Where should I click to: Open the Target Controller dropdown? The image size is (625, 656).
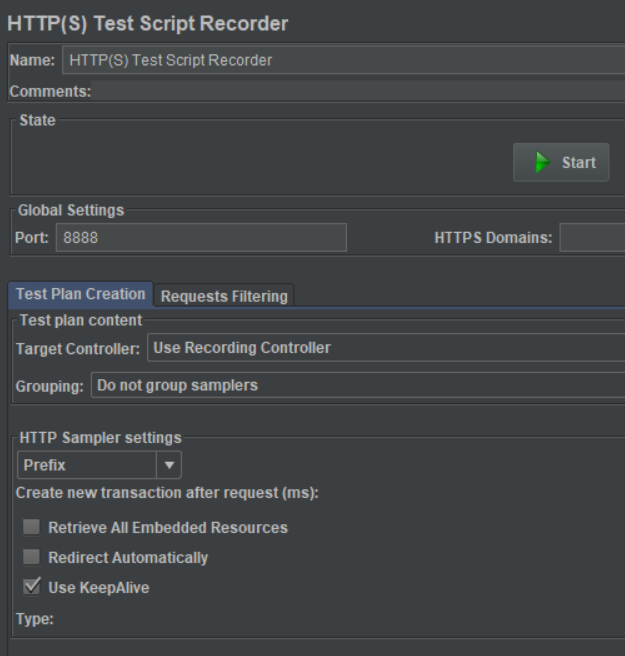(x=385, y=348)
